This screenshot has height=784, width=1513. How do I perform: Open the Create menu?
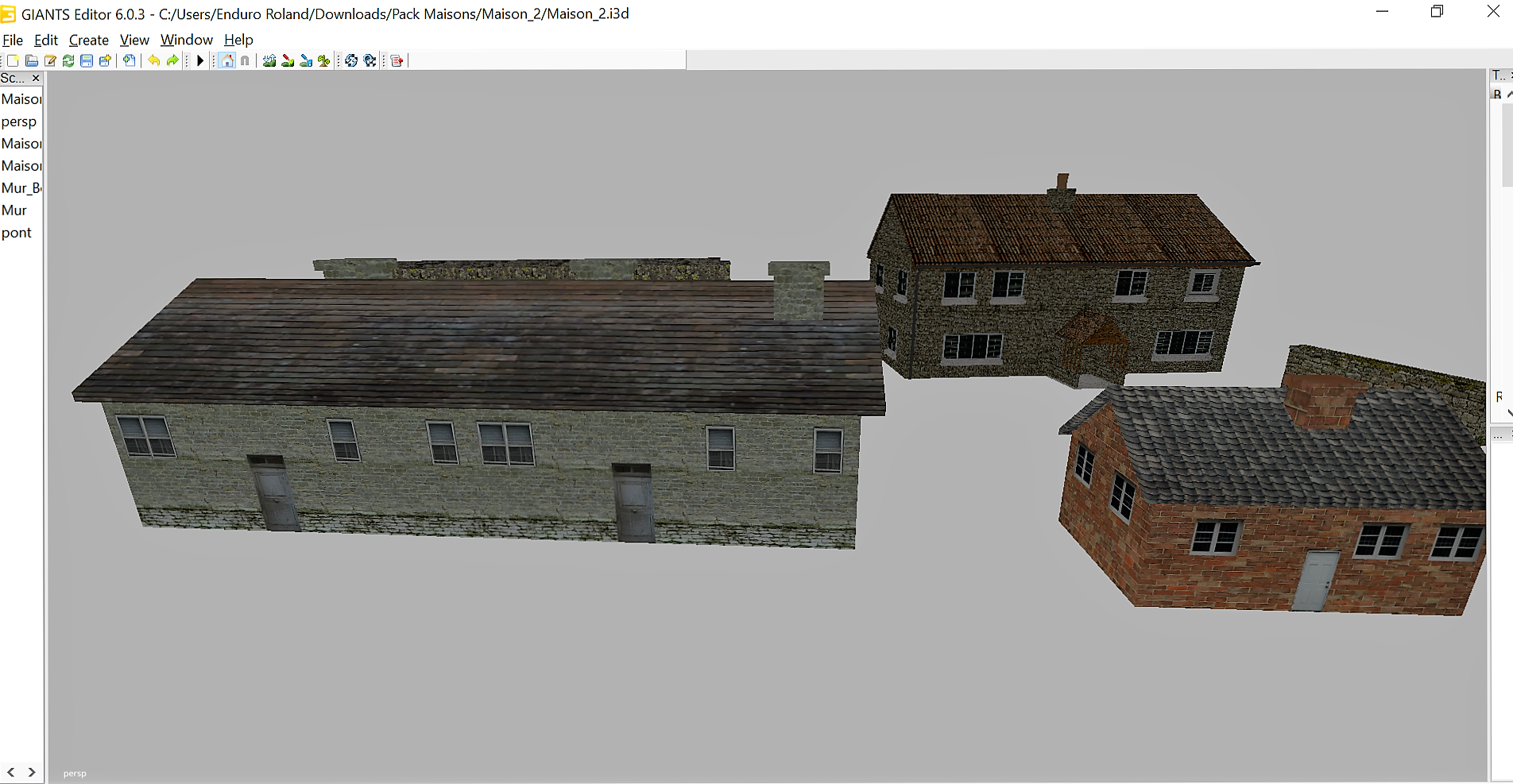point(89,40)
